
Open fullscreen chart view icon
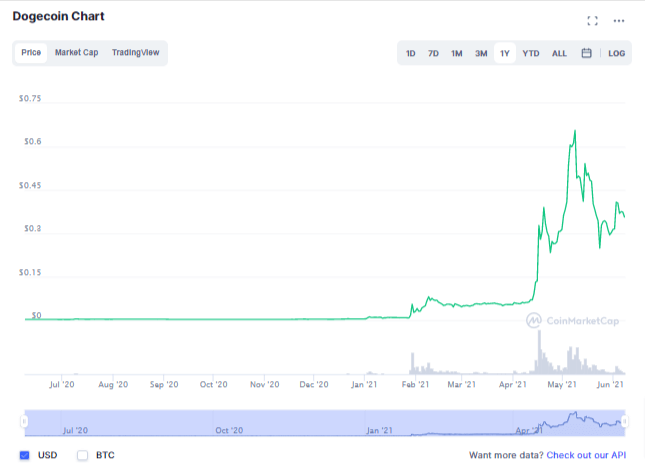[x=592, y=21]
